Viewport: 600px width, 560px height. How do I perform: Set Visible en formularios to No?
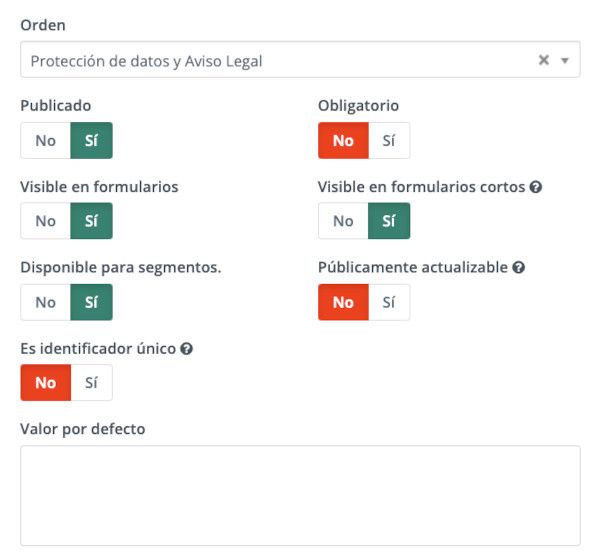tap(46, 221)
